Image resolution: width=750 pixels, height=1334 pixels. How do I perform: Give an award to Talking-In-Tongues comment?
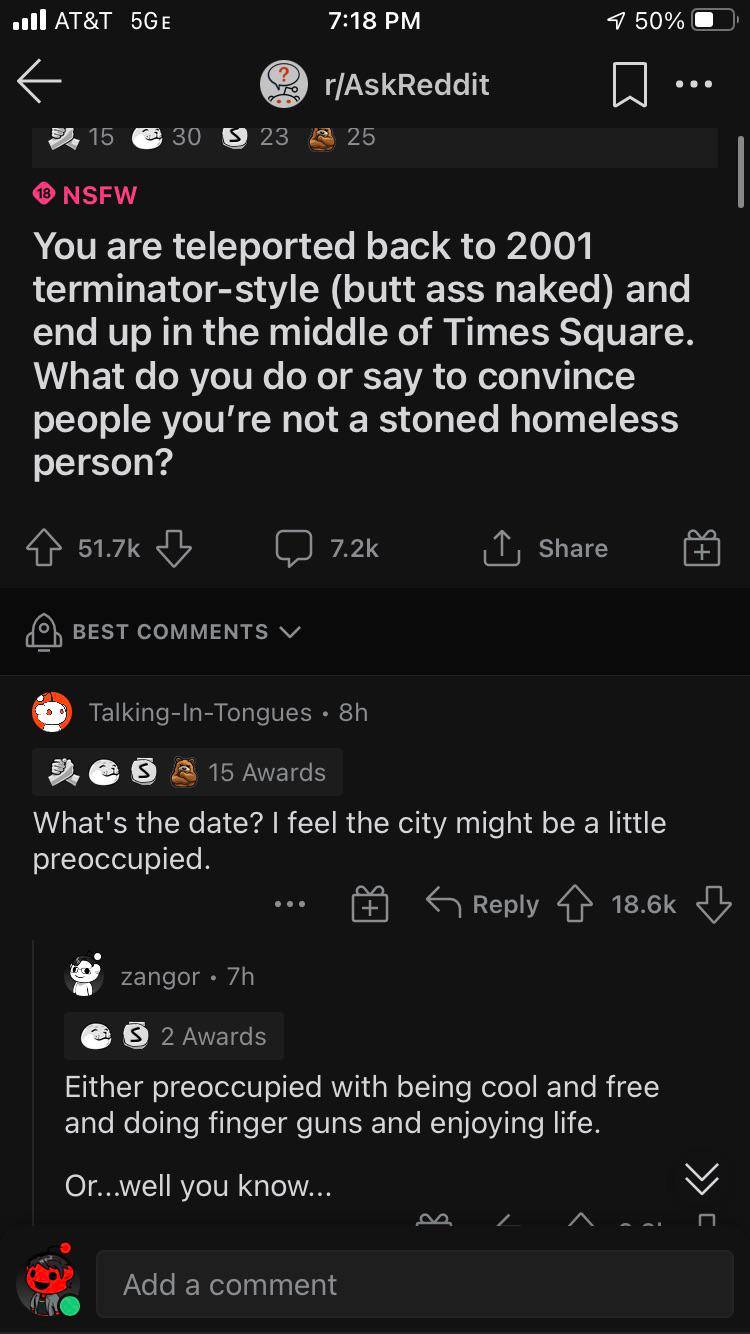369,904
